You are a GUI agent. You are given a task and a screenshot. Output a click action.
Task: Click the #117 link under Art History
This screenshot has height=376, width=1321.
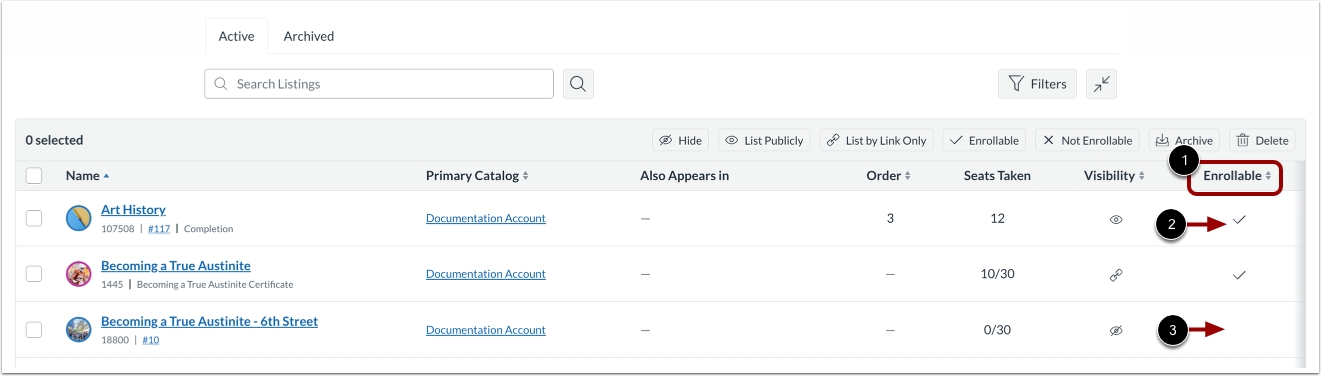point(159,229)
